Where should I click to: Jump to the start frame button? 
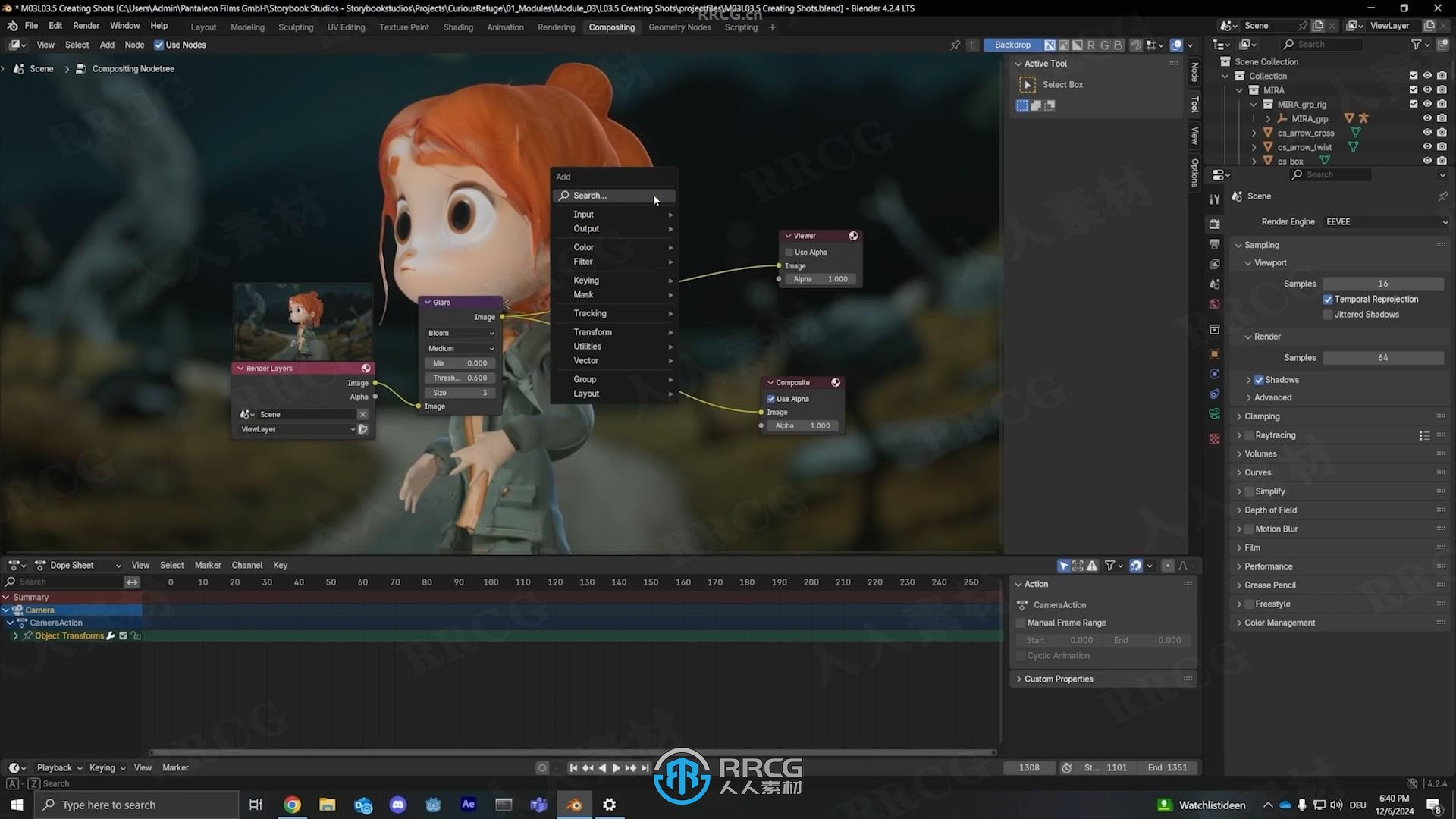tap(573, 768)
